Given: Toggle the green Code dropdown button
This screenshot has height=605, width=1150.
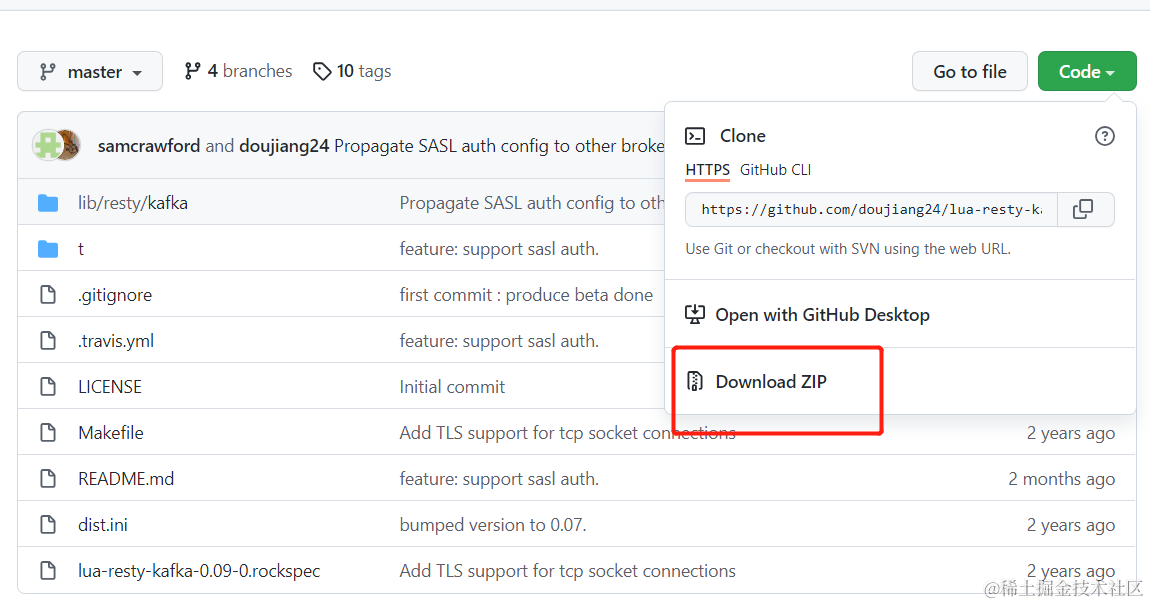Looking at the screenshot, I should [x=1087, y=71].
